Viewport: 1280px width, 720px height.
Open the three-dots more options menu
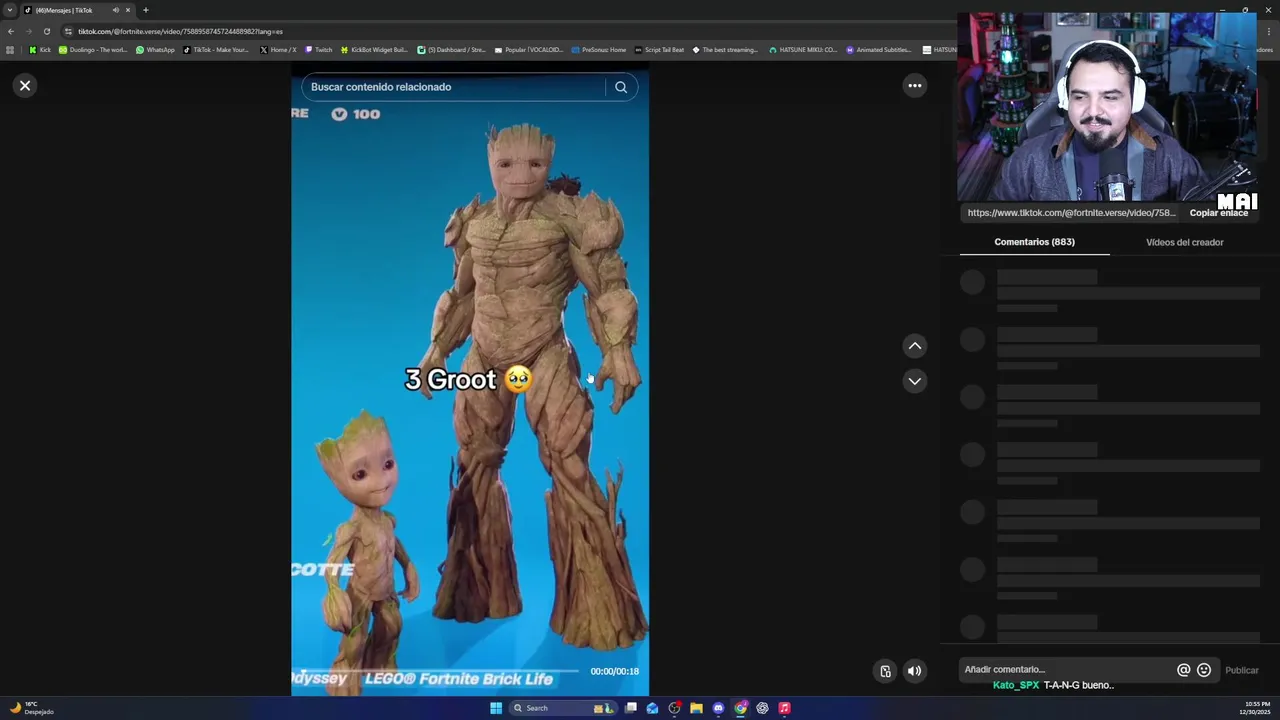(x=914, y=86)
